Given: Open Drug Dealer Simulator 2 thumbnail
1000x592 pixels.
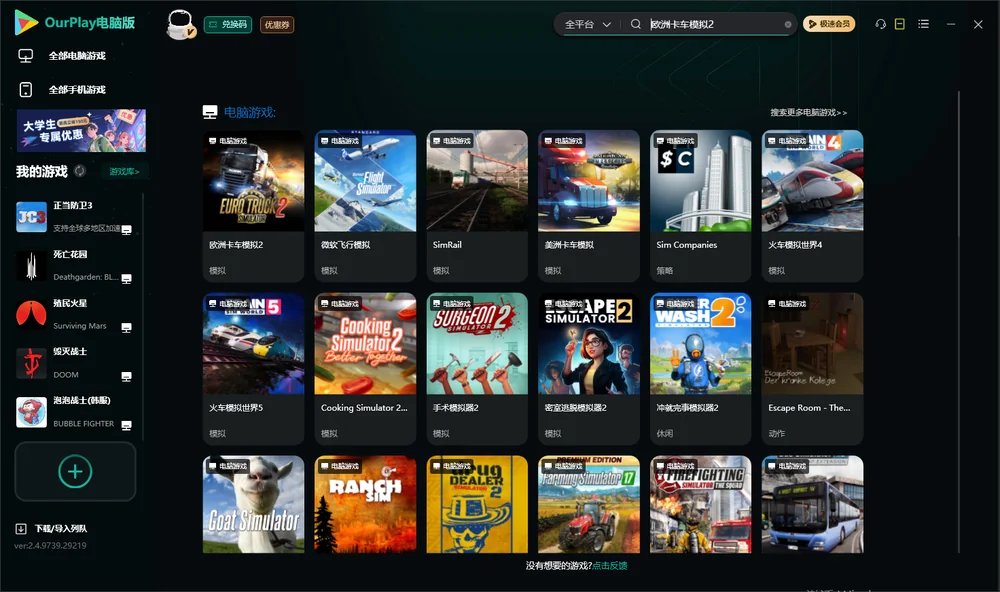Looking at the screenshot, I should pyautogui.click(x=477, y=504).
